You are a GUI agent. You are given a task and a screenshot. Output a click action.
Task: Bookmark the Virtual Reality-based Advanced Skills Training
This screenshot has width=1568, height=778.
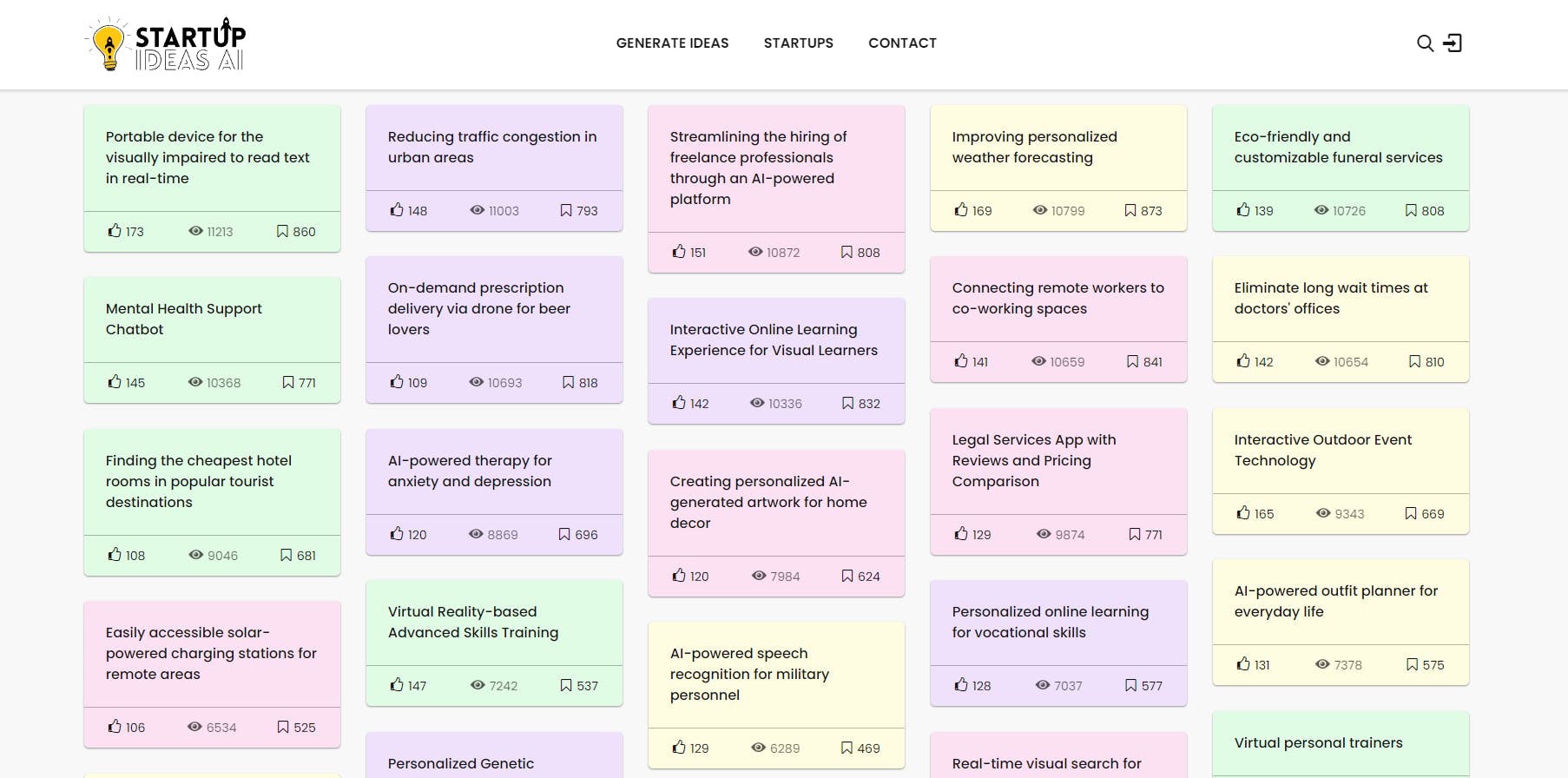tap(566, 685)
